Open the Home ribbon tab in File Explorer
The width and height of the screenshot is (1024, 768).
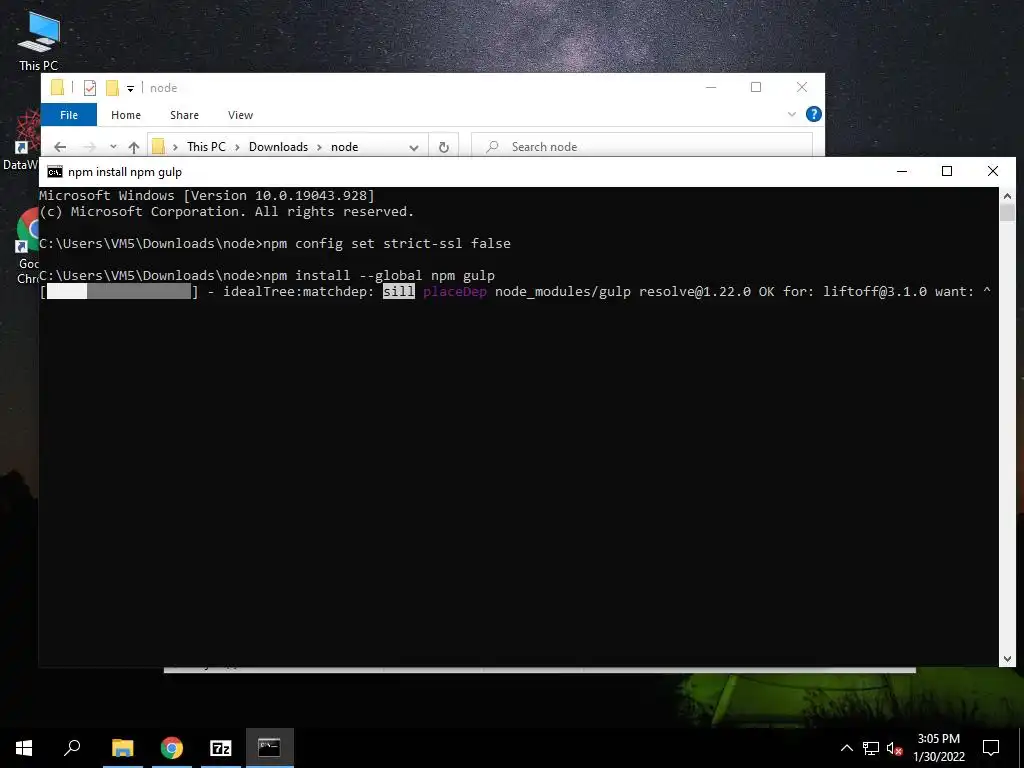click(x=125, y=115)
